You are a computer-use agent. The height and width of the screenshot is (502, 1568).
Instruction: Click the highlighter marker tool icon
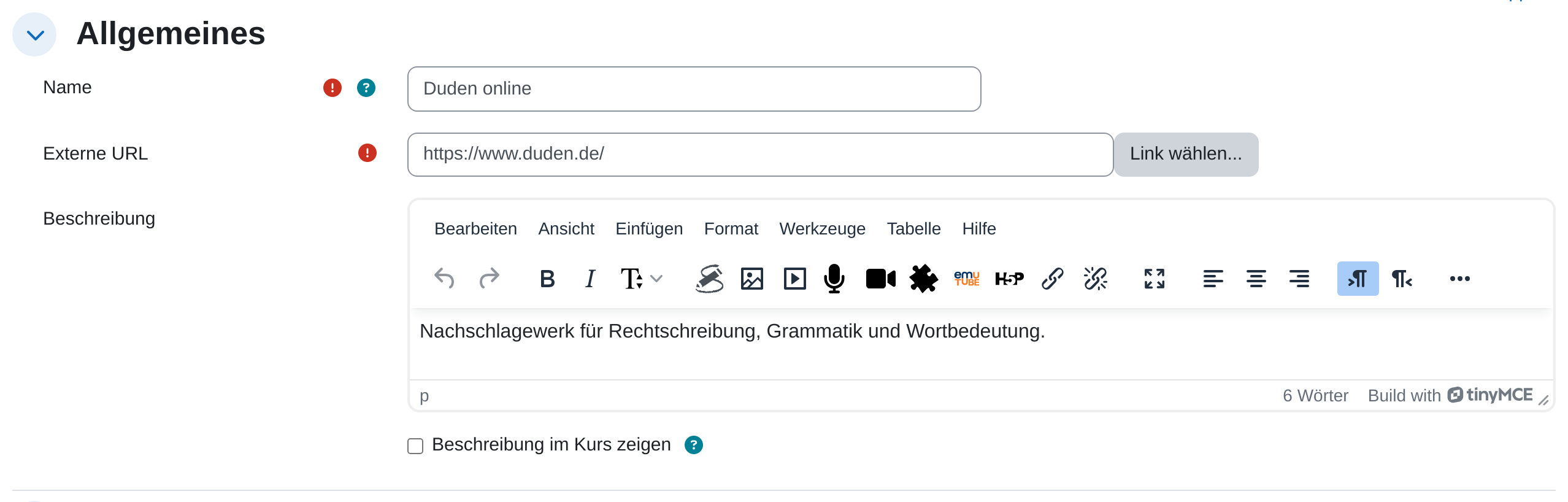pyautogui.click(x=709, y=279)
